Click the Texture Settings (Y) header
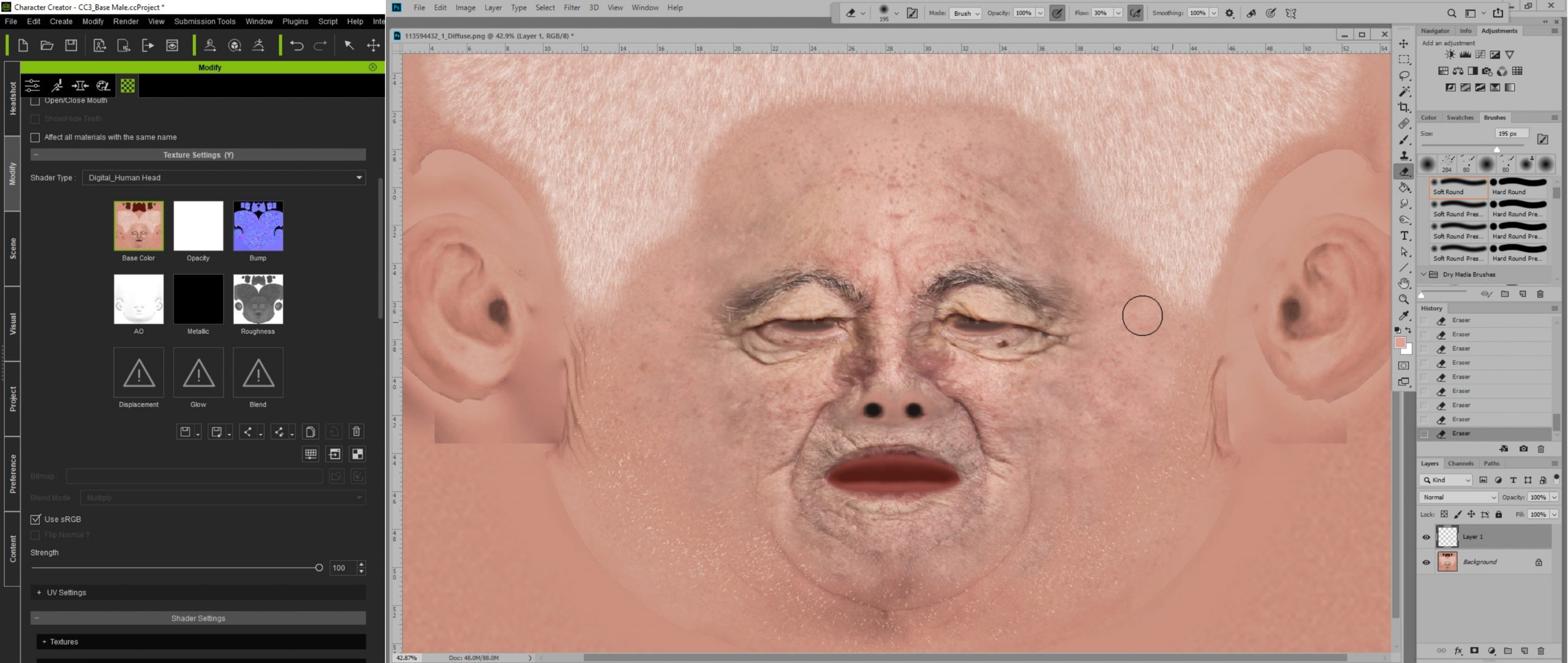This screenshot has width=1568, height=663. (198, 155)
